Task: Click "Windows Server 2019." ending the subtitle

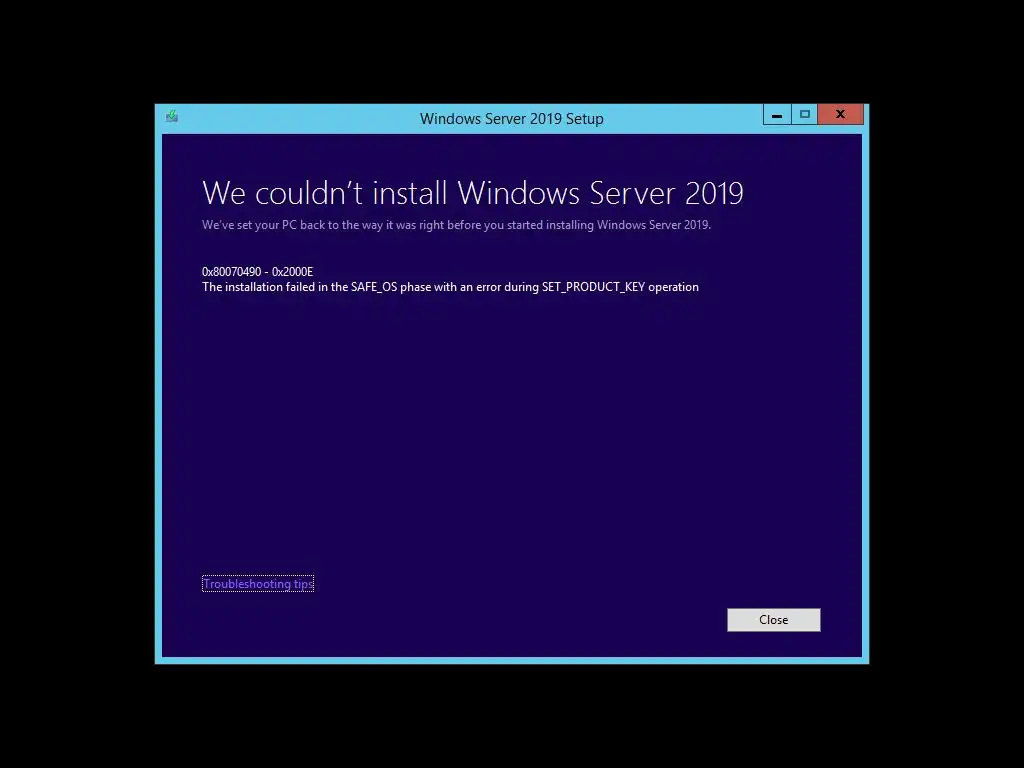Action: 654,225
